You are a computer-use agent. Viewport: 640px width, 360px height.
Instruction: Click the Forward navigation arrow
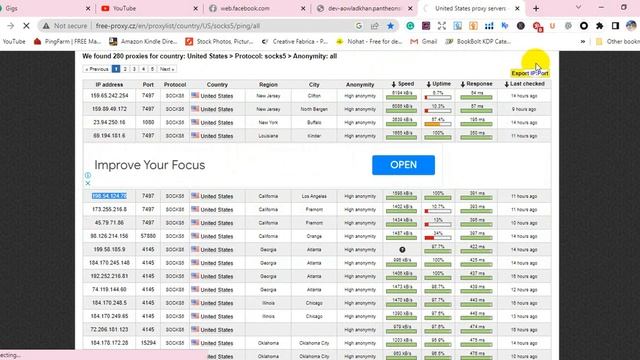click(x=11, y=26)
